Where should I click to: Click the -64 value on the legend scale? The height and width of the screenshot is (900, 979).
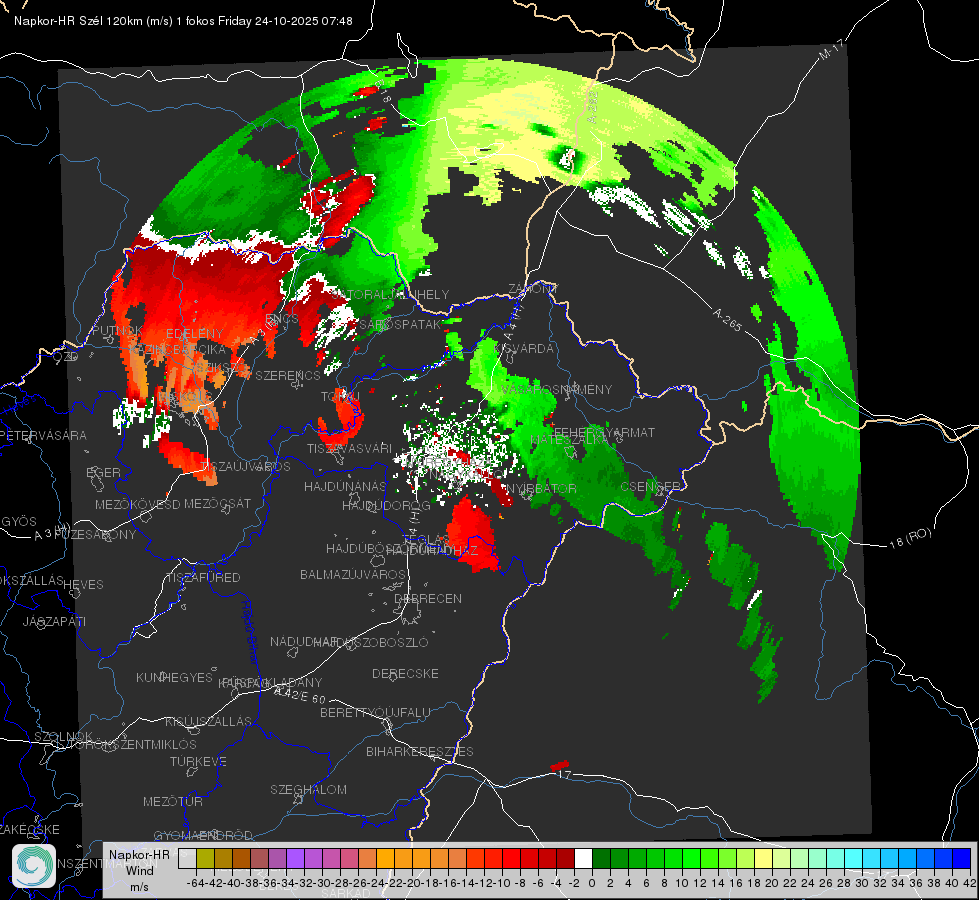[x=196, y=883]
